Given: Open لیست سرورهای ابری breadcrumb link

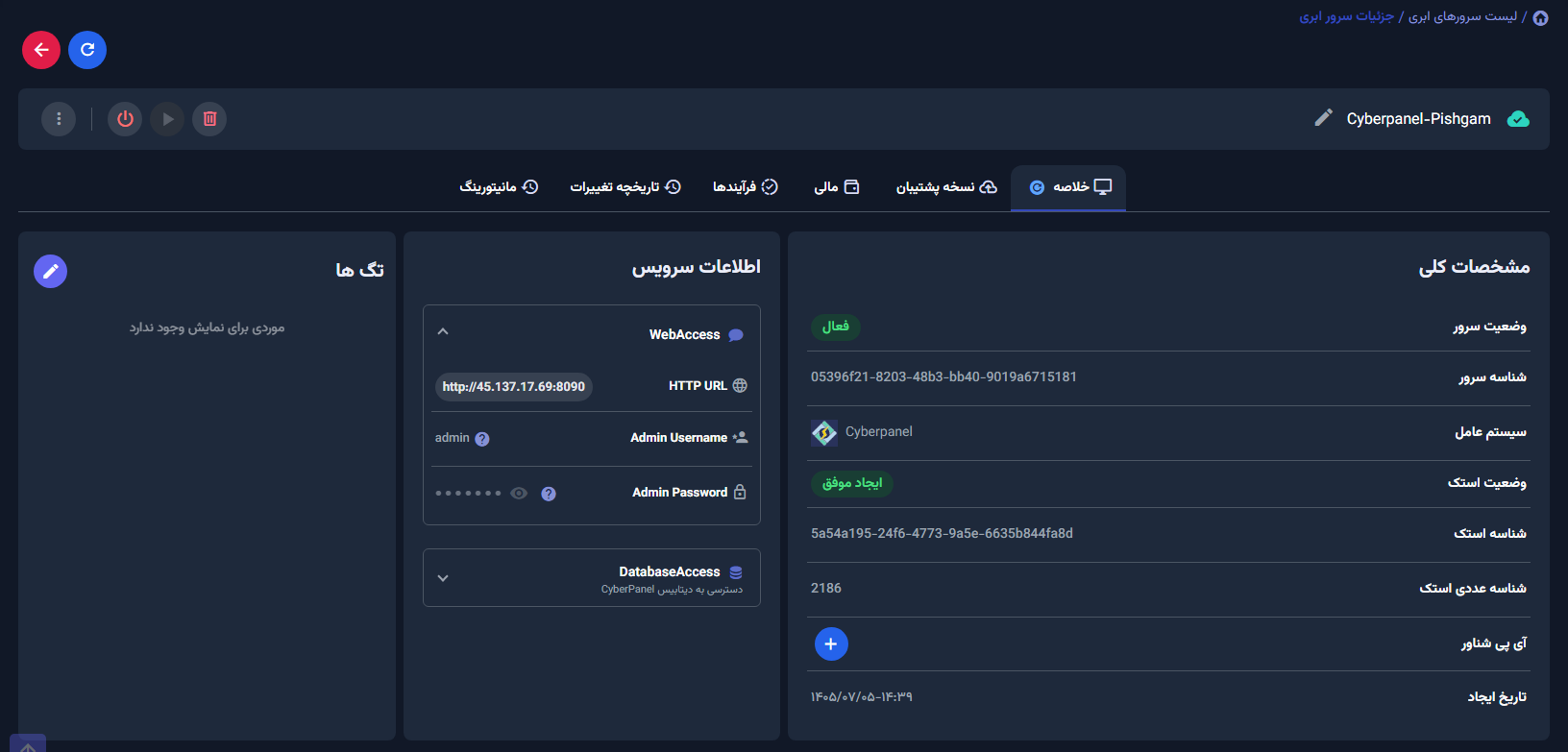Looking at the screenshot, I should tap(1462, 16).
